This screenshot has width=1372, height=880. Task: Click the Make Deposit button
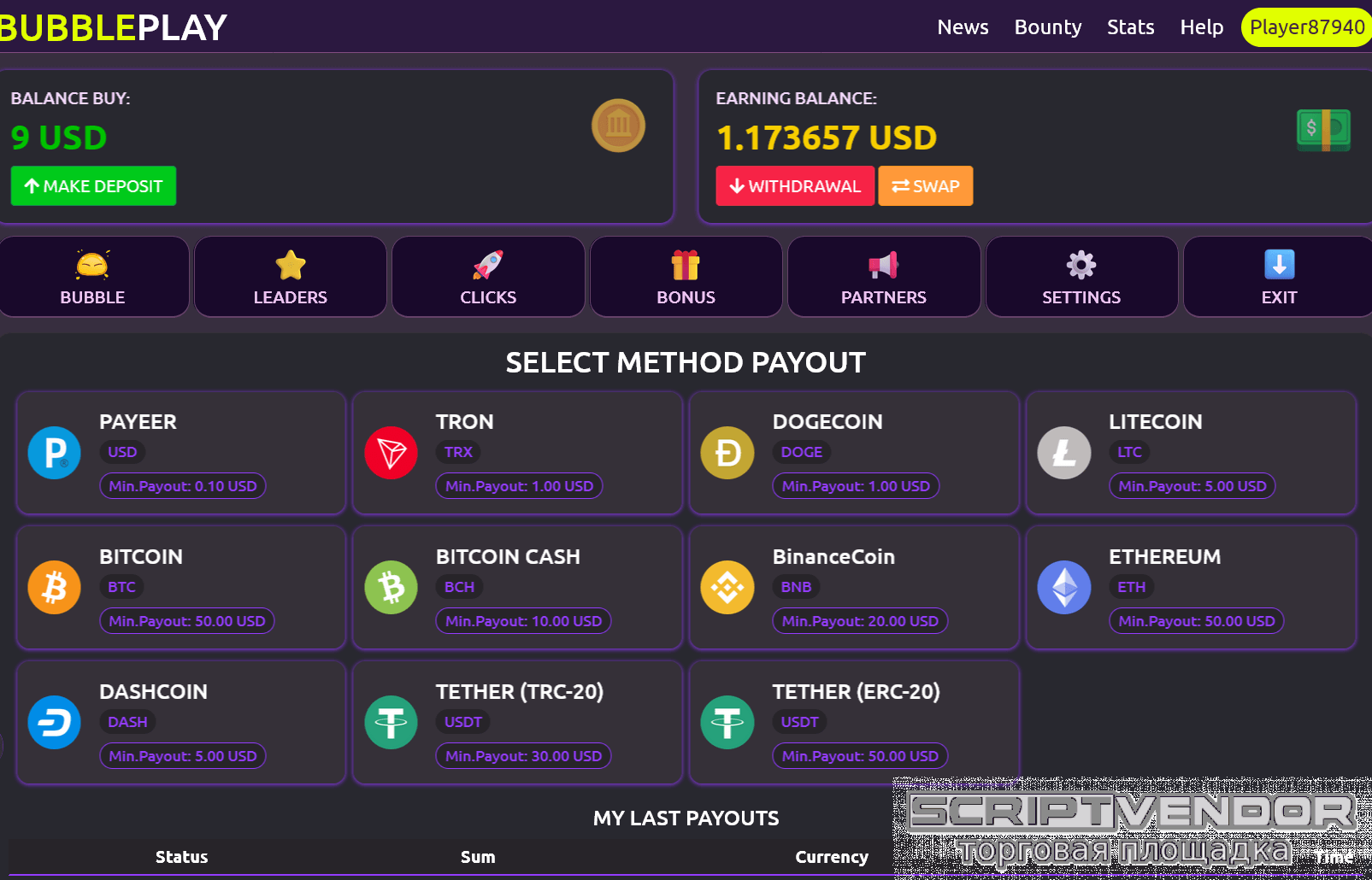[x=93, y=186]
